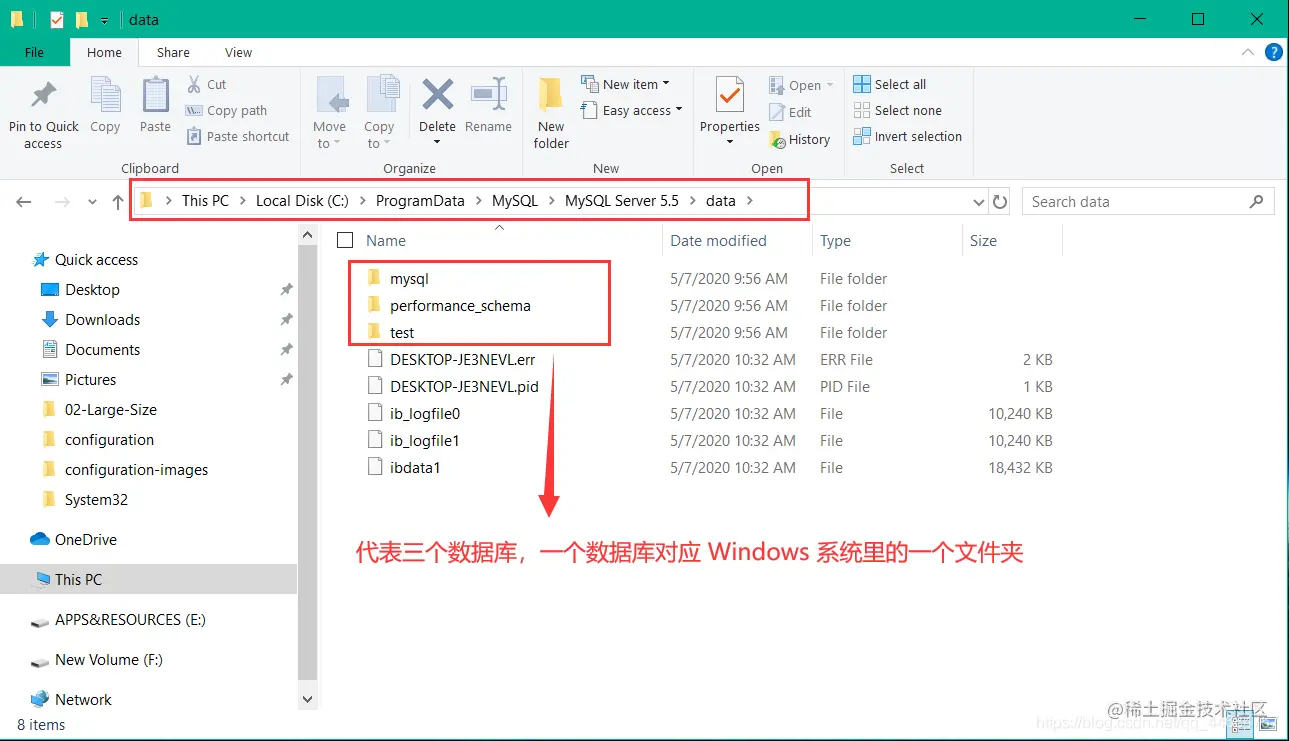Click ProgramData in the address path
Screen dimensions: 1289x741
coord(420,201)
